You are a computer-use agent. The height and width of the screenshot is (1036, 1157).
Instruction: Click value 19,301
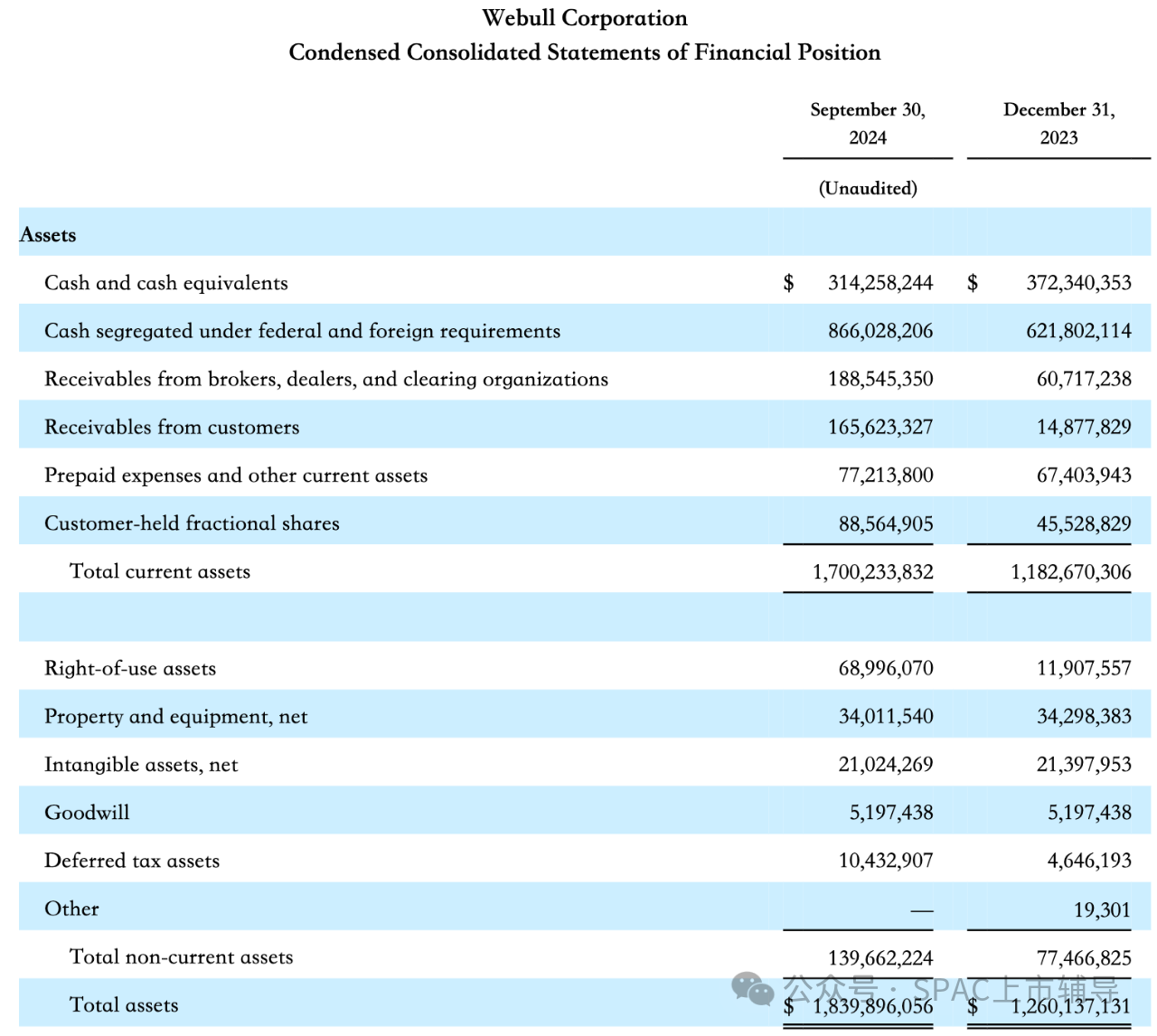tap(1102, 909)
